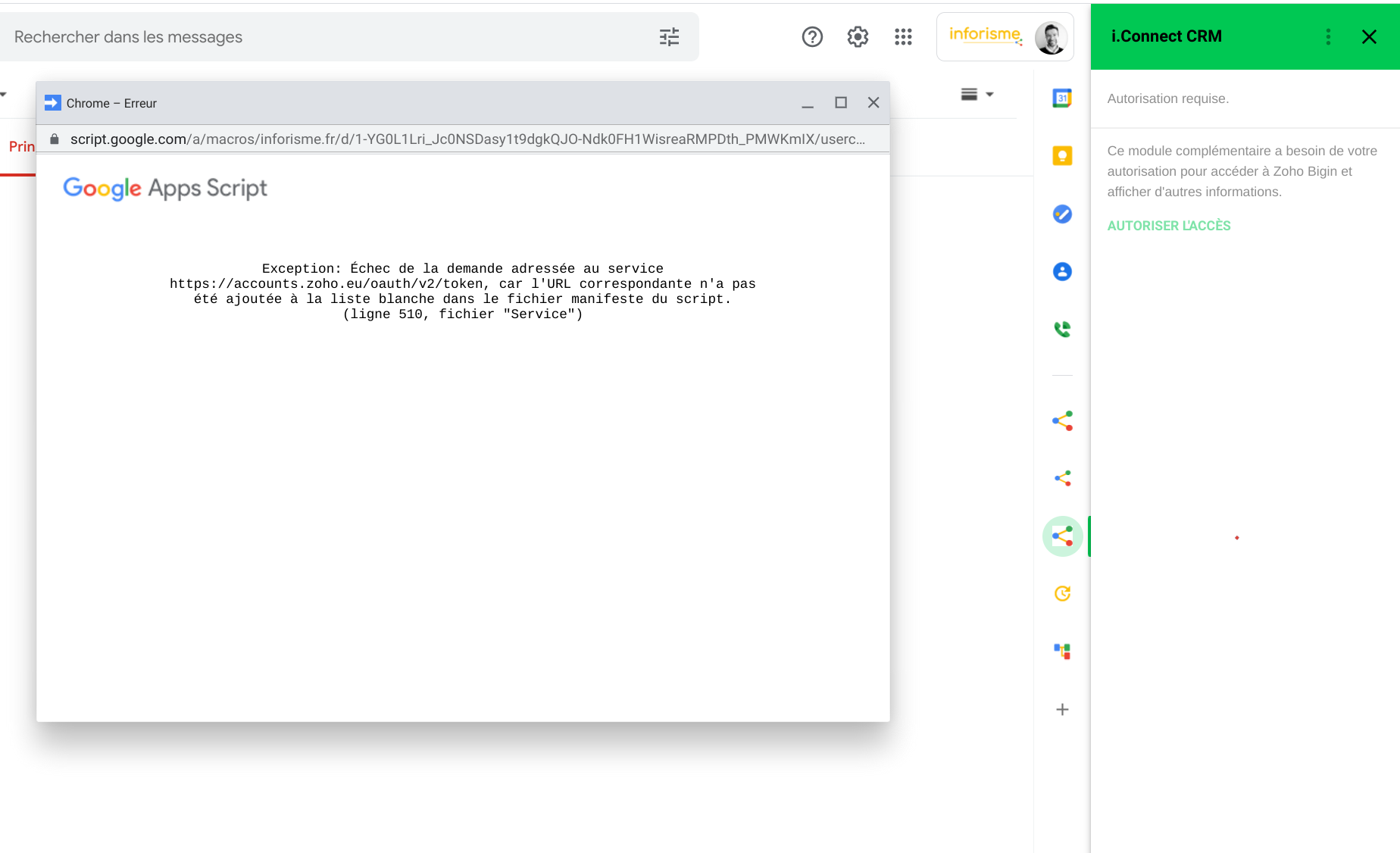1400x853 pixels.
Task: Click the AUTORISER L'ACCÈS link
Action: [1168, 225]
